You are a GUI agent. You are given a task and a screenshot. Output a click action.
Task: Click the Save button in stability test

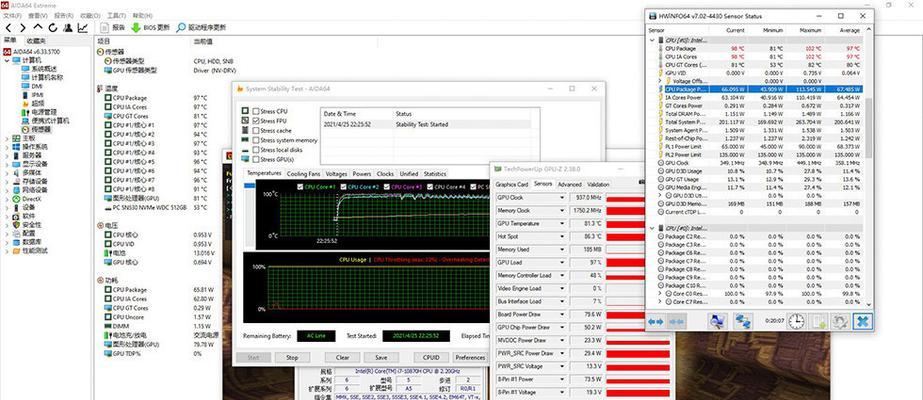point(381,358)
